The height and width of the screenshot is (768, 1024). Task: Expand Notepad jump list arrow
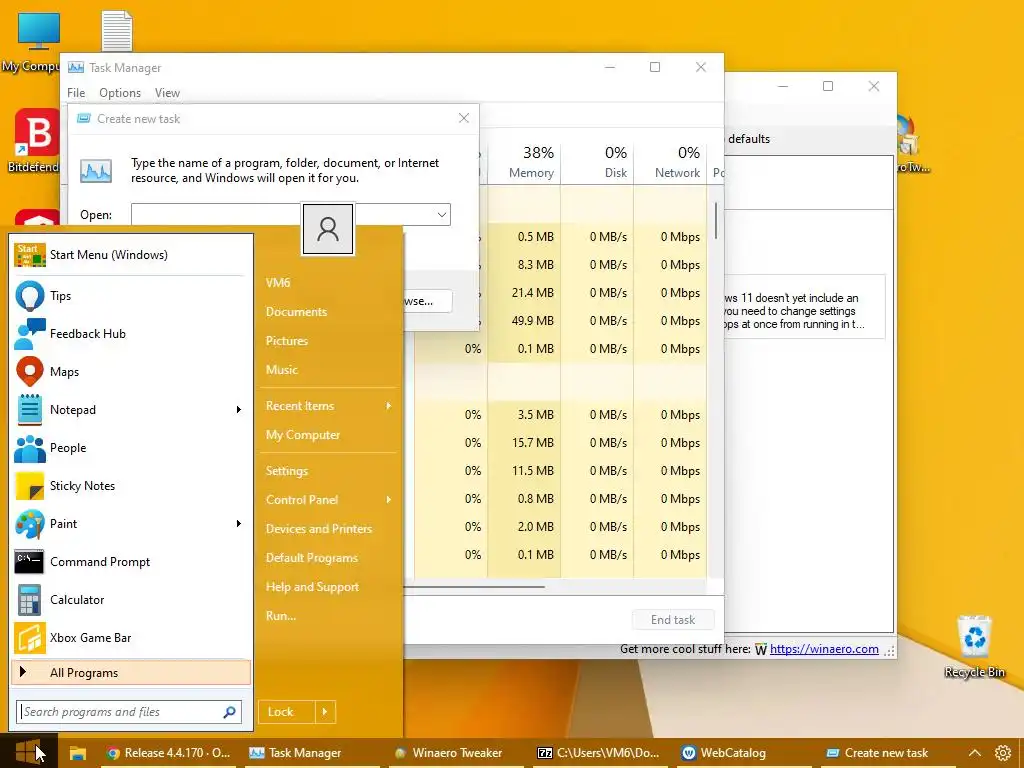point(239,409)
